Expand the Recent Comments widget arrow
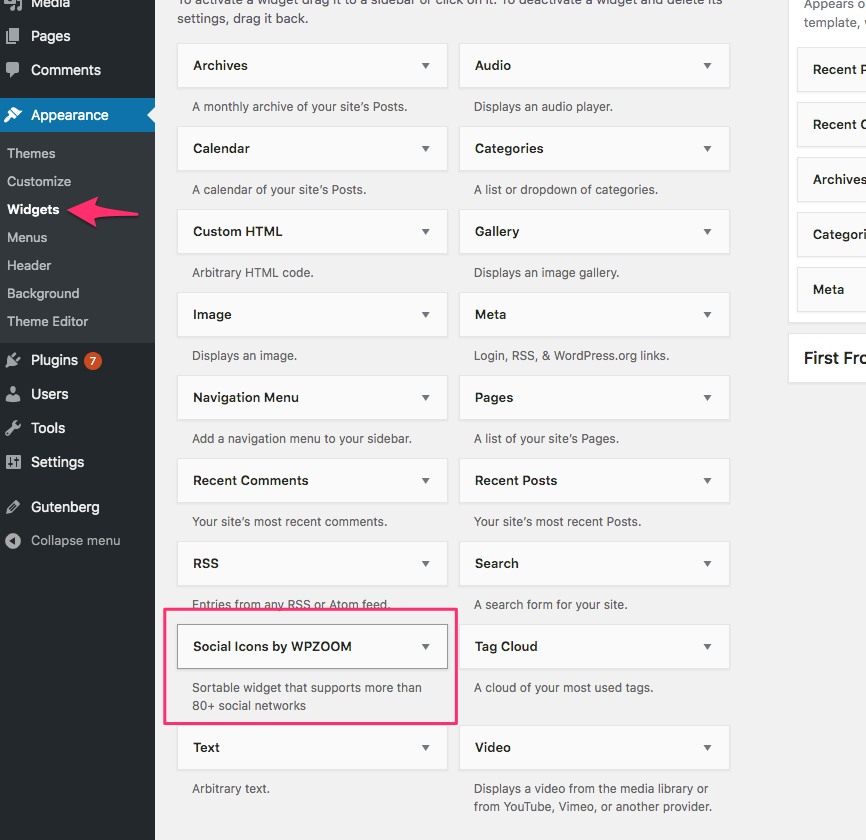The height and width of the screenshot is (840, 866). (426, 480)
